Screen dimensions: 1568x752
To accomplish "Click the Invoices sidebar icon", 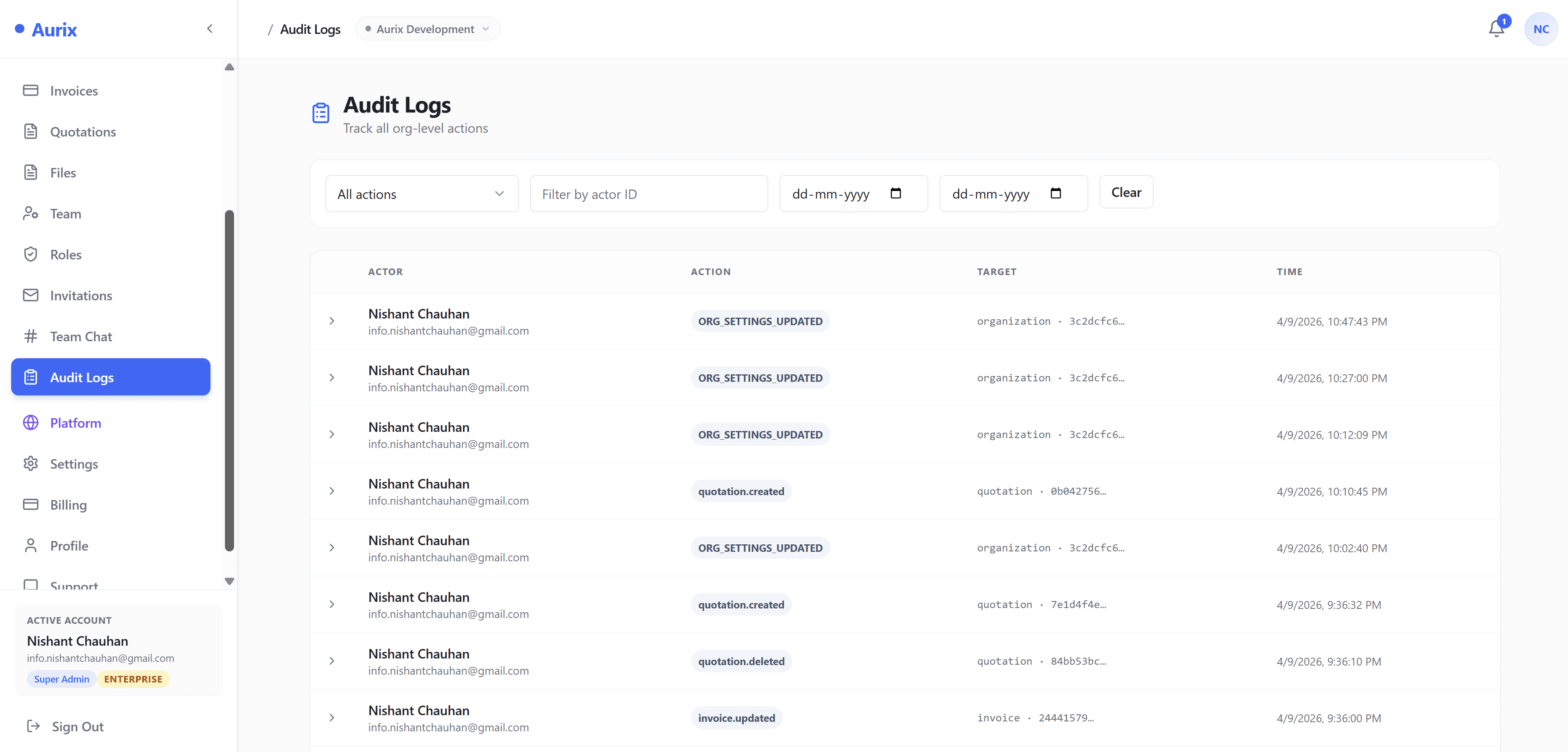I will pos(31,90).
